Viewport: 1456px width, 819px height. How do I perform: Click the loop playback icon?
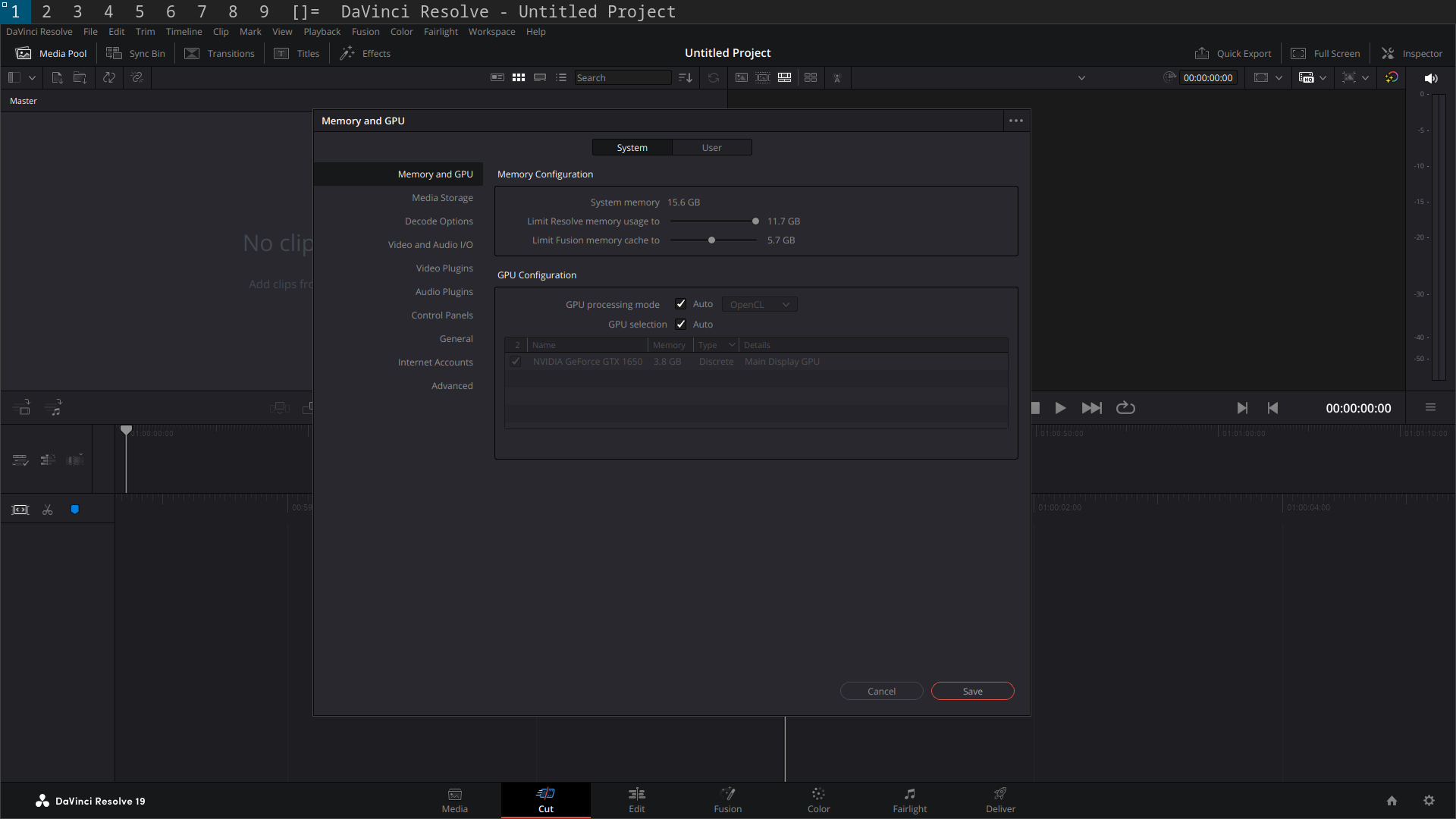pos(1125,408)
